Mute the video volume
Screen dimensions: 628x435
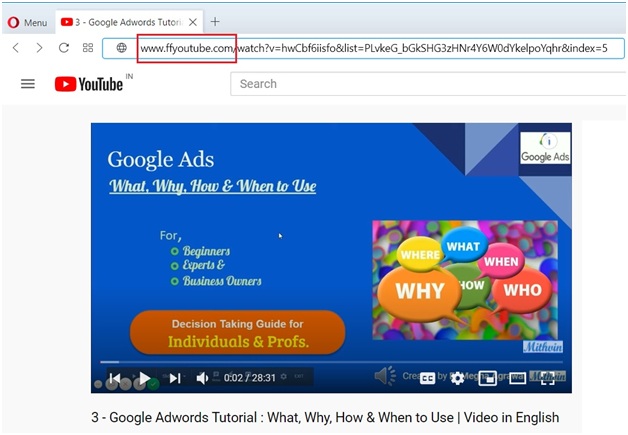tap(202, 378)
